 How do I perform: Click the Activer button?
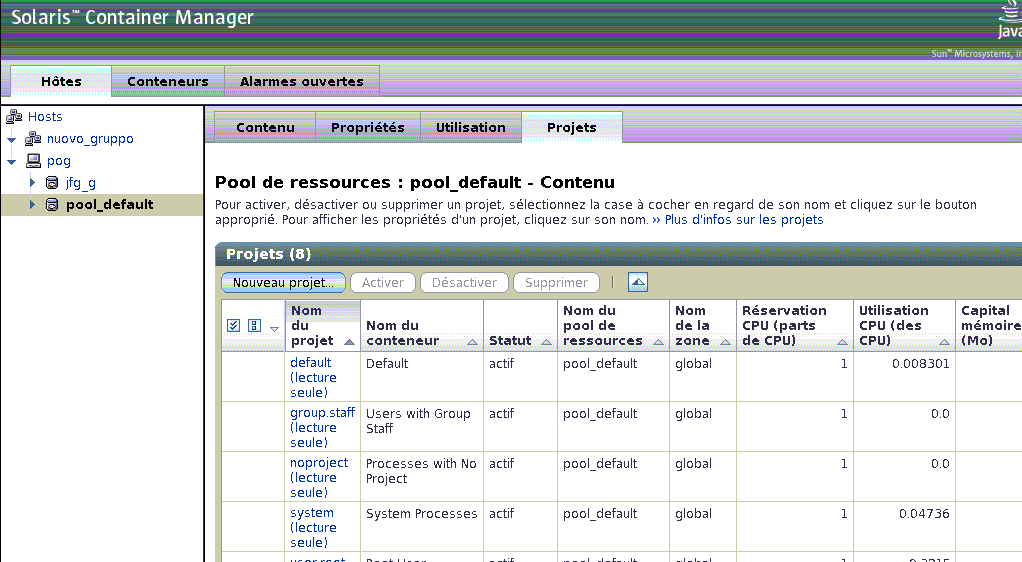coord(383,282)
